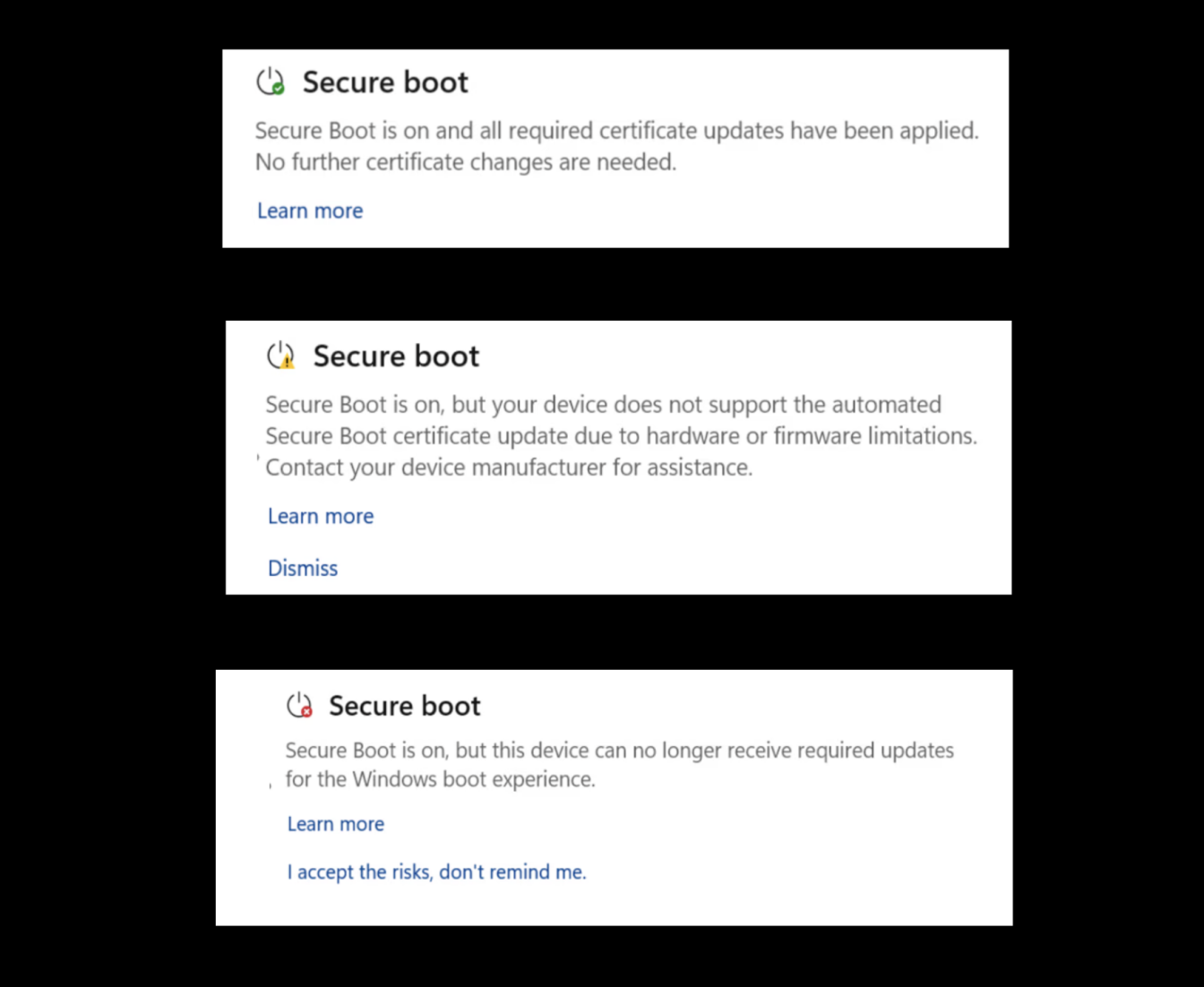Select the power symbol with error badge

(x=299, y=705)
